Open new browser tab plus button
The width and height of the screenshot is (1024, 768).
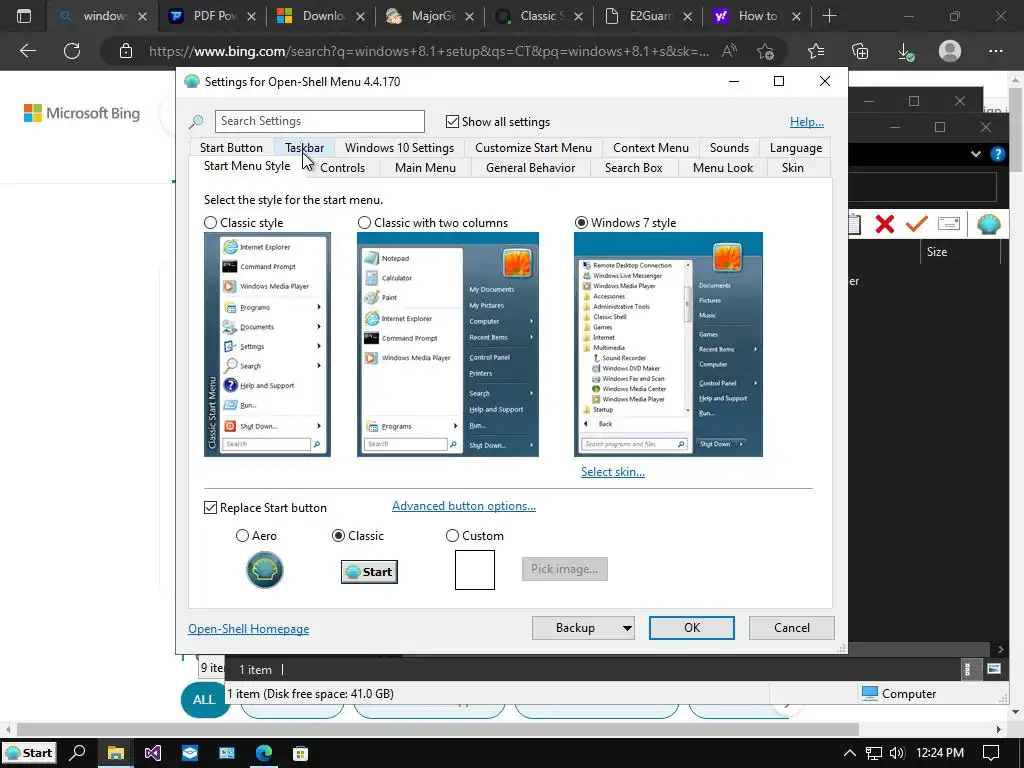pos(829,16)
